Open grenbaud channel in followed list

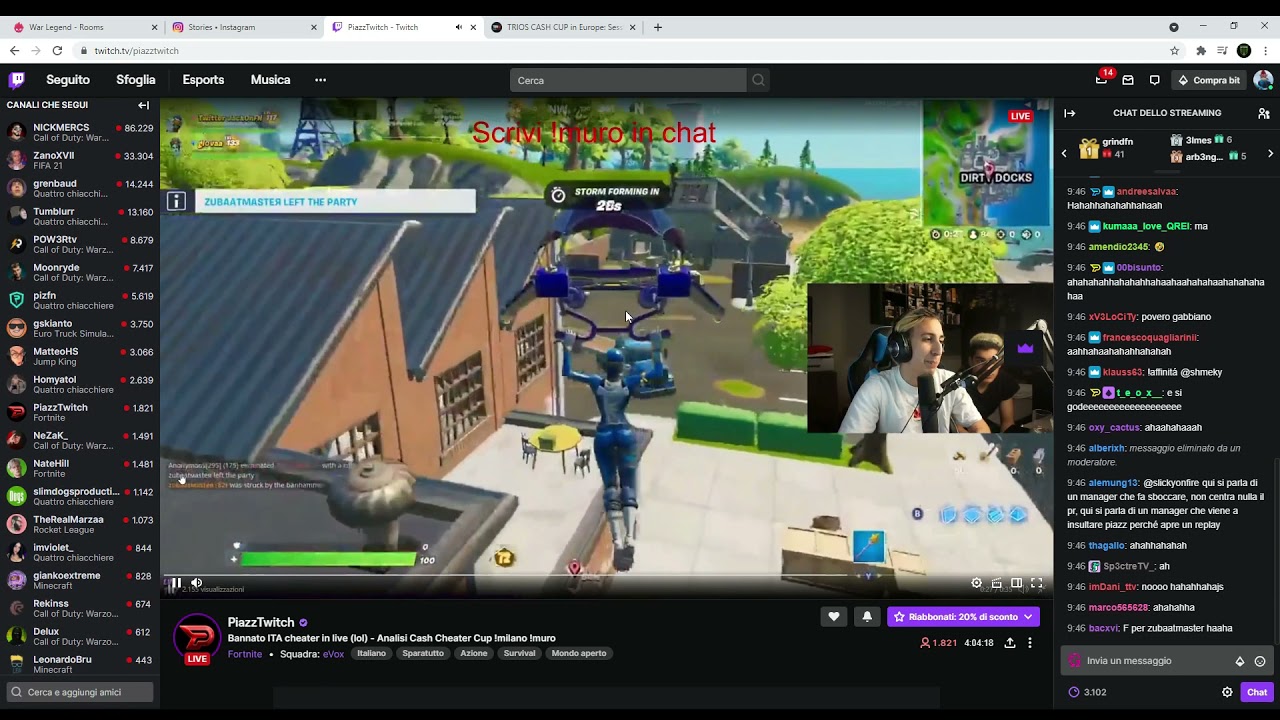[80, 188]
